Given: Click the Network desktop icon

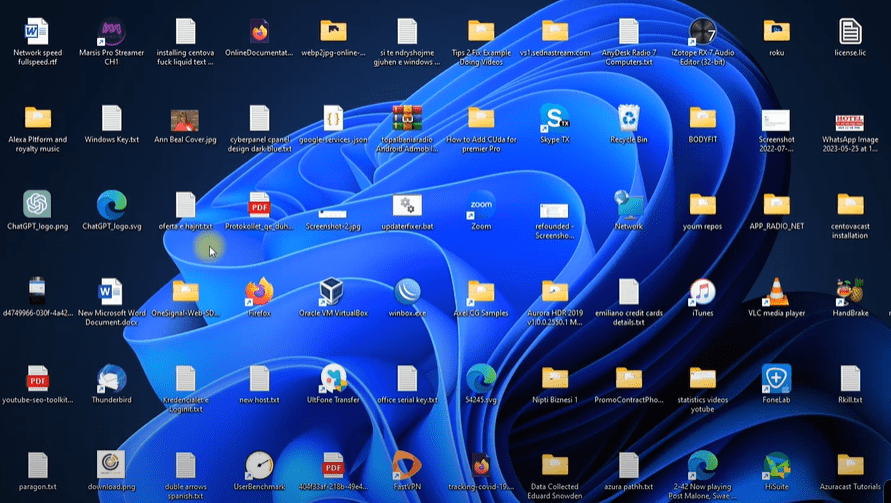Looking at the screenshot, I should 628,205.
